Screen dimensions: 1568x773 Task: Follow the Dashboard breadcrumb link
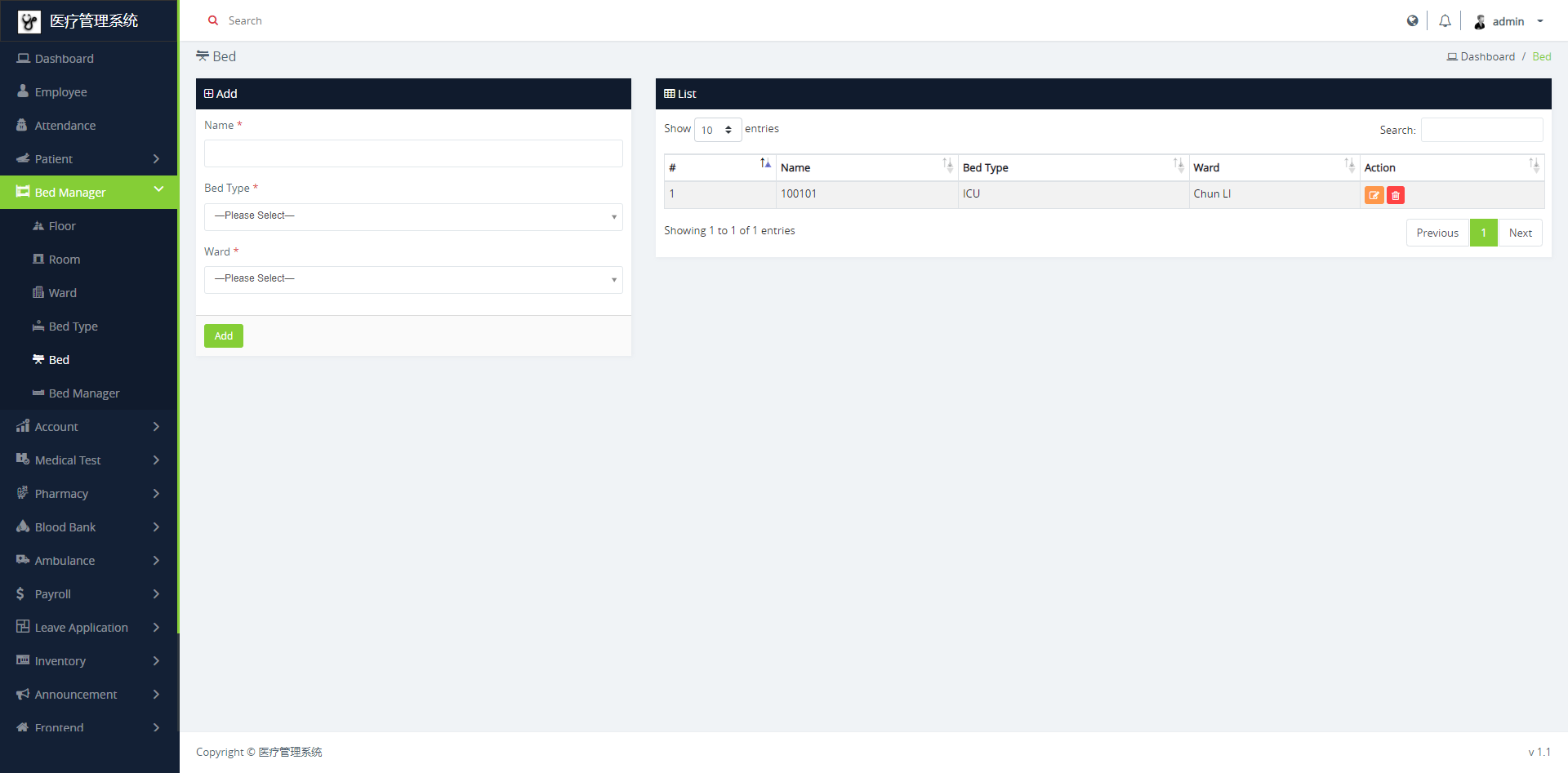pos(1486,56)
